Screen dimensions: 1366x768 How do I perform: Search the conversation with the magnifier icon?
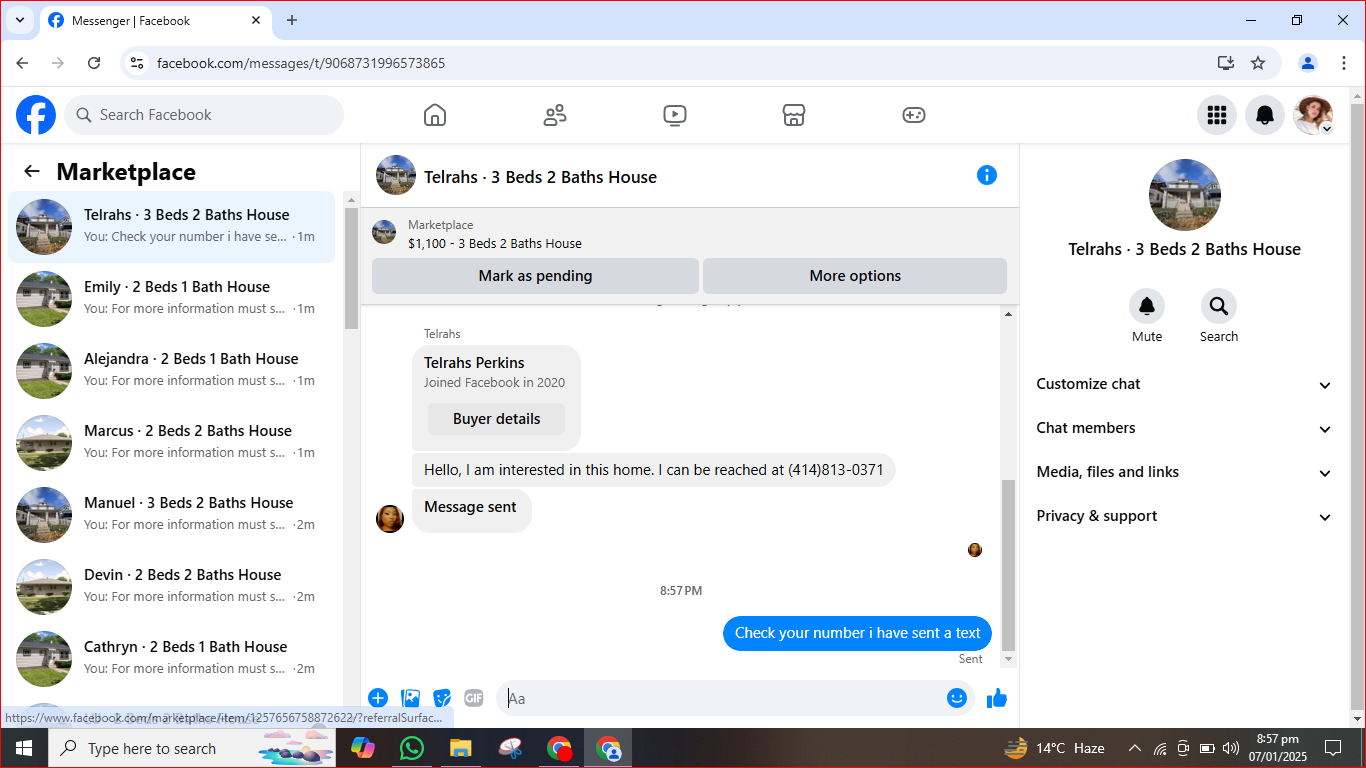click(x=1219, y=305)
